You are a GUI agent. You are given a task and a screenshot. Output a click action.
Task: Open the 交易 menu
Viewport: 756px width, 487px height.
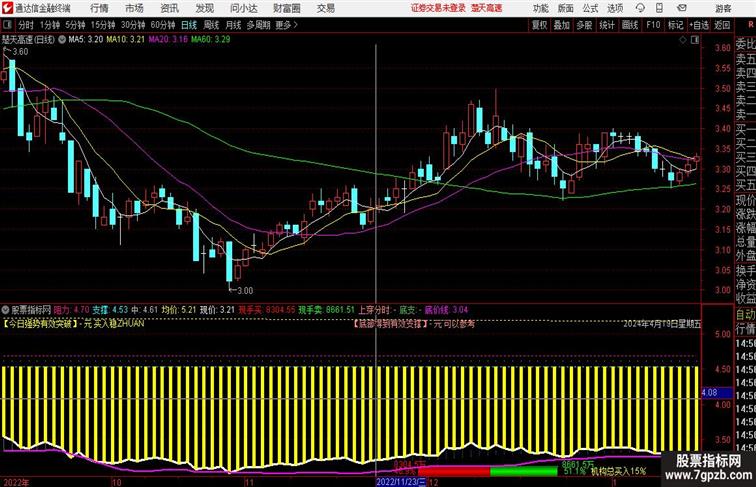(x=325, y=8)
